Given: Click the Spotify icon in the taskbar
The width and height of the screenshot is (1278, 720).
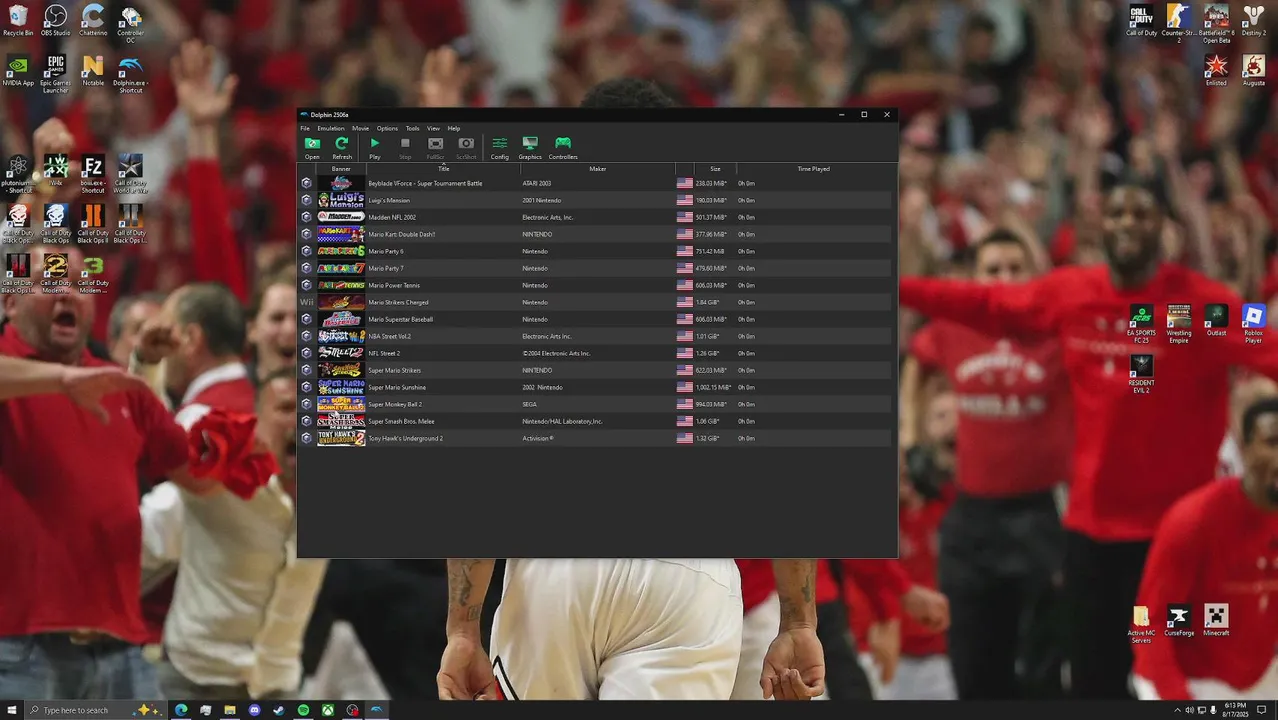Looking at the screenshot, I should 303,710.
